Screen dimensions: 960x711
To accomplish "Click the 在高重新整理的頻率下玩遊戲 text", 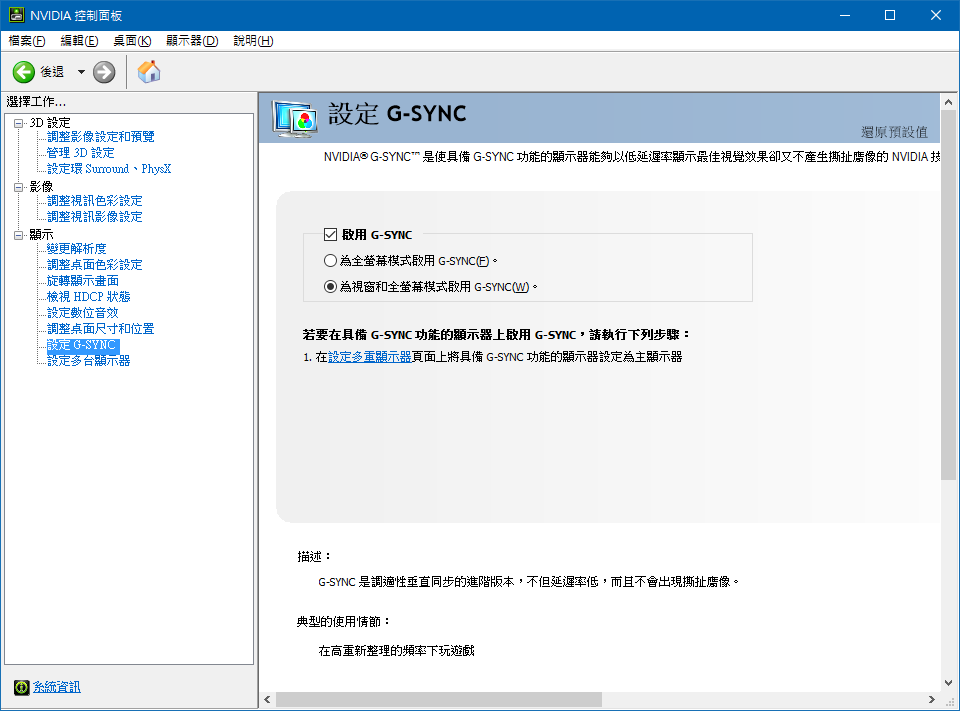I will (x=397, y=650).
